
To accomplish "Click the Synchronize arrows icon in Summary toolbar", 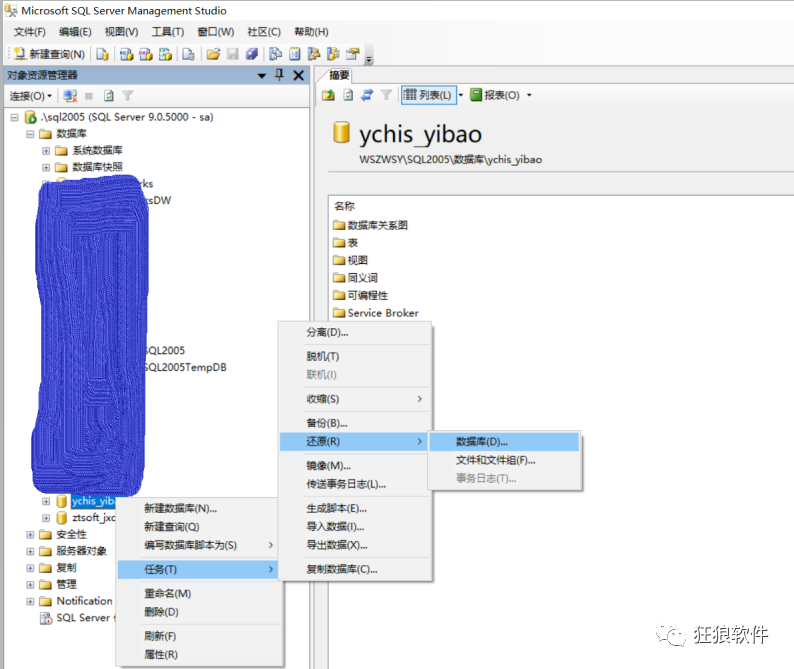I will click(x=367, y=95).
